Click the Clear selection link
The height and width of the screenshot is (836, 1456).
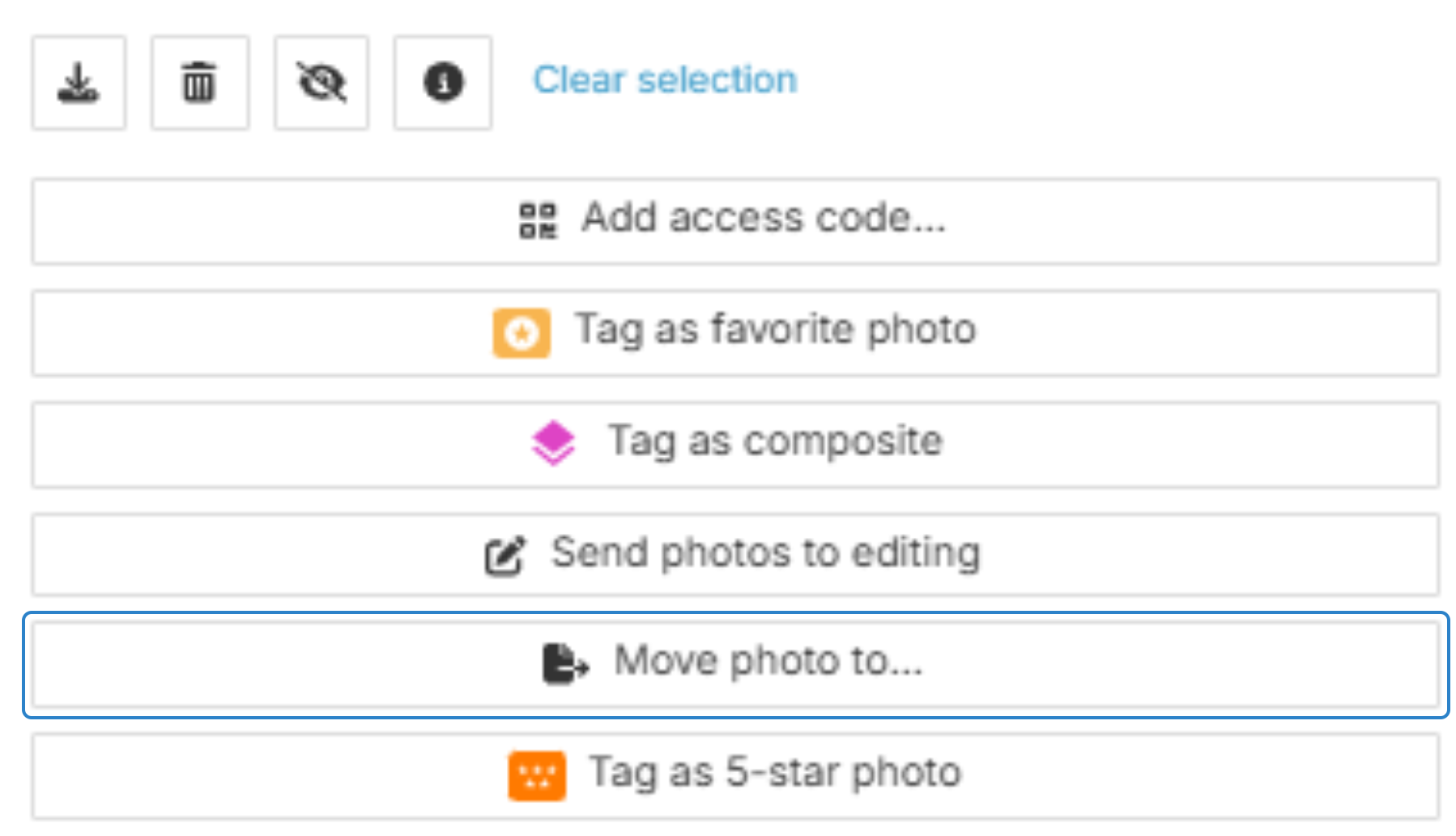[665, 79]
